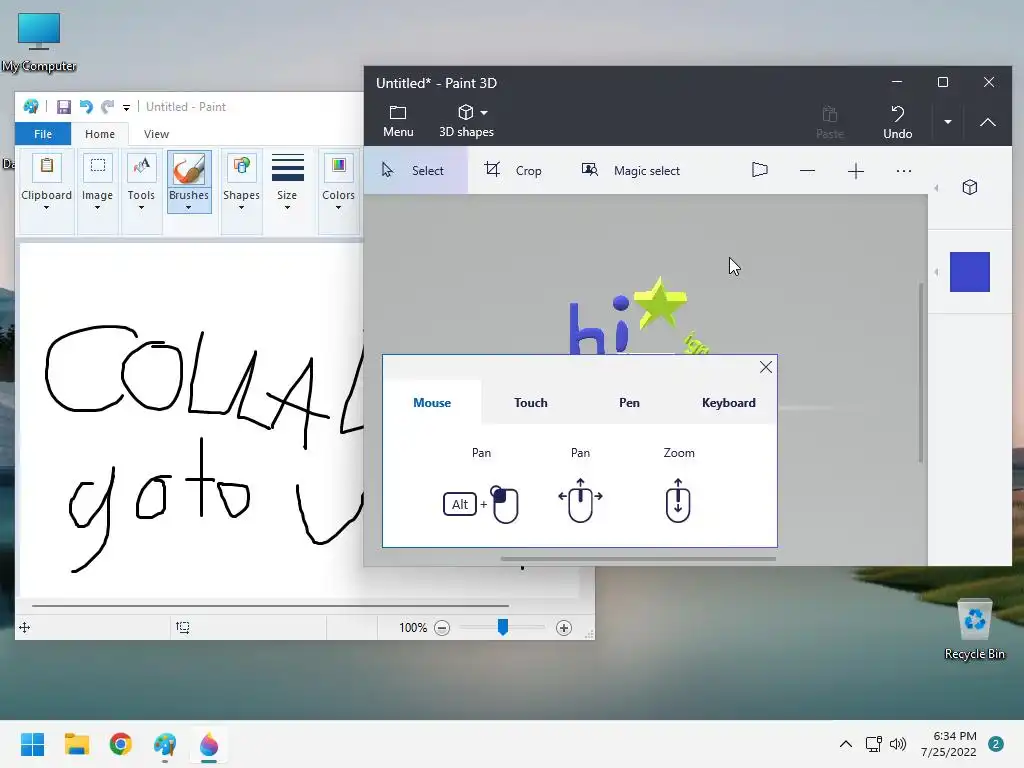Click the star 3D object on the canvas
The image size is (1024, 768).
click(660, 304)
